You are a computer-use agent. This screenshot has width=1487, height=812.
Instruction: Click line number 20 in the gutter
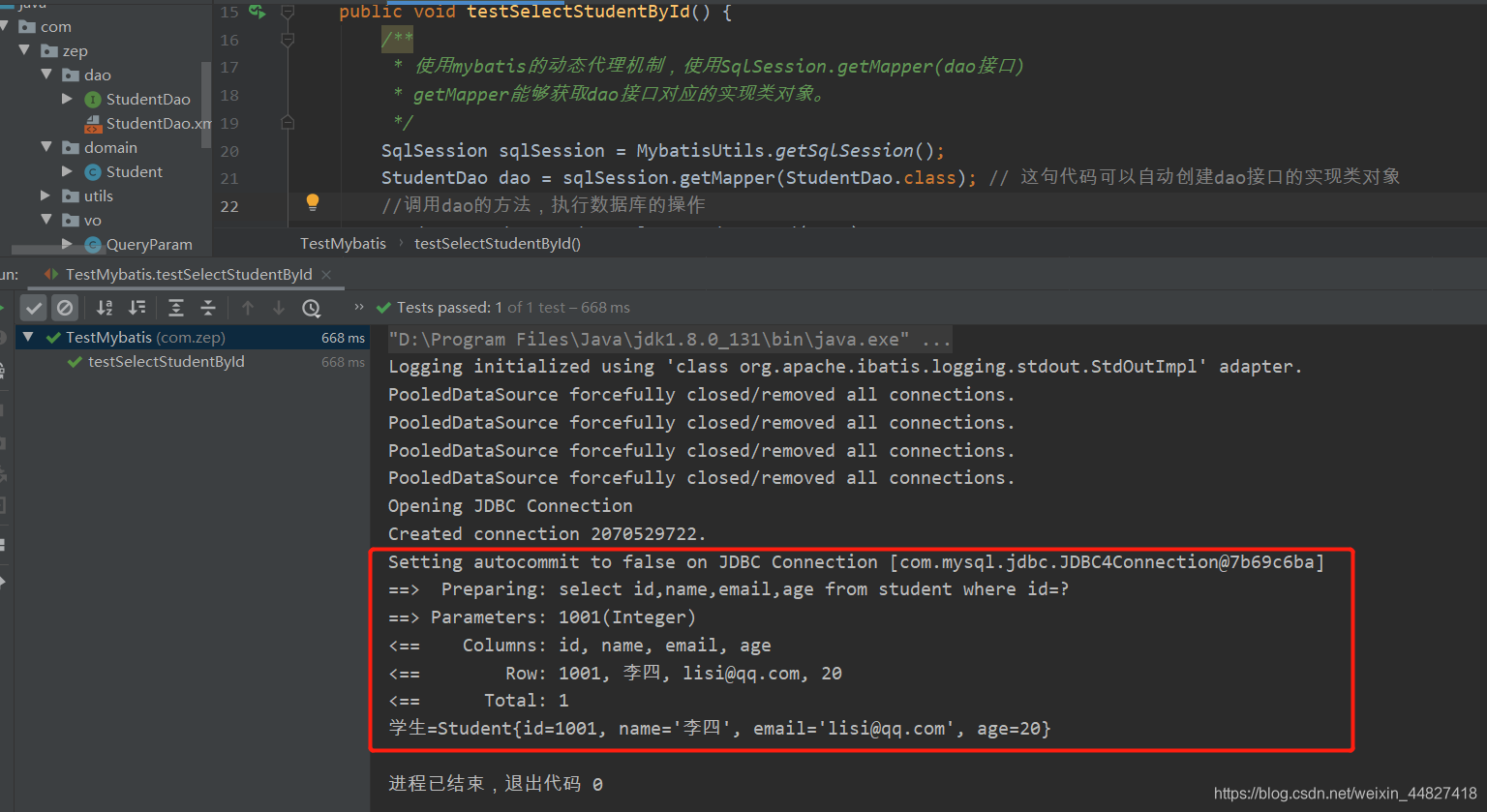(229, 151)
